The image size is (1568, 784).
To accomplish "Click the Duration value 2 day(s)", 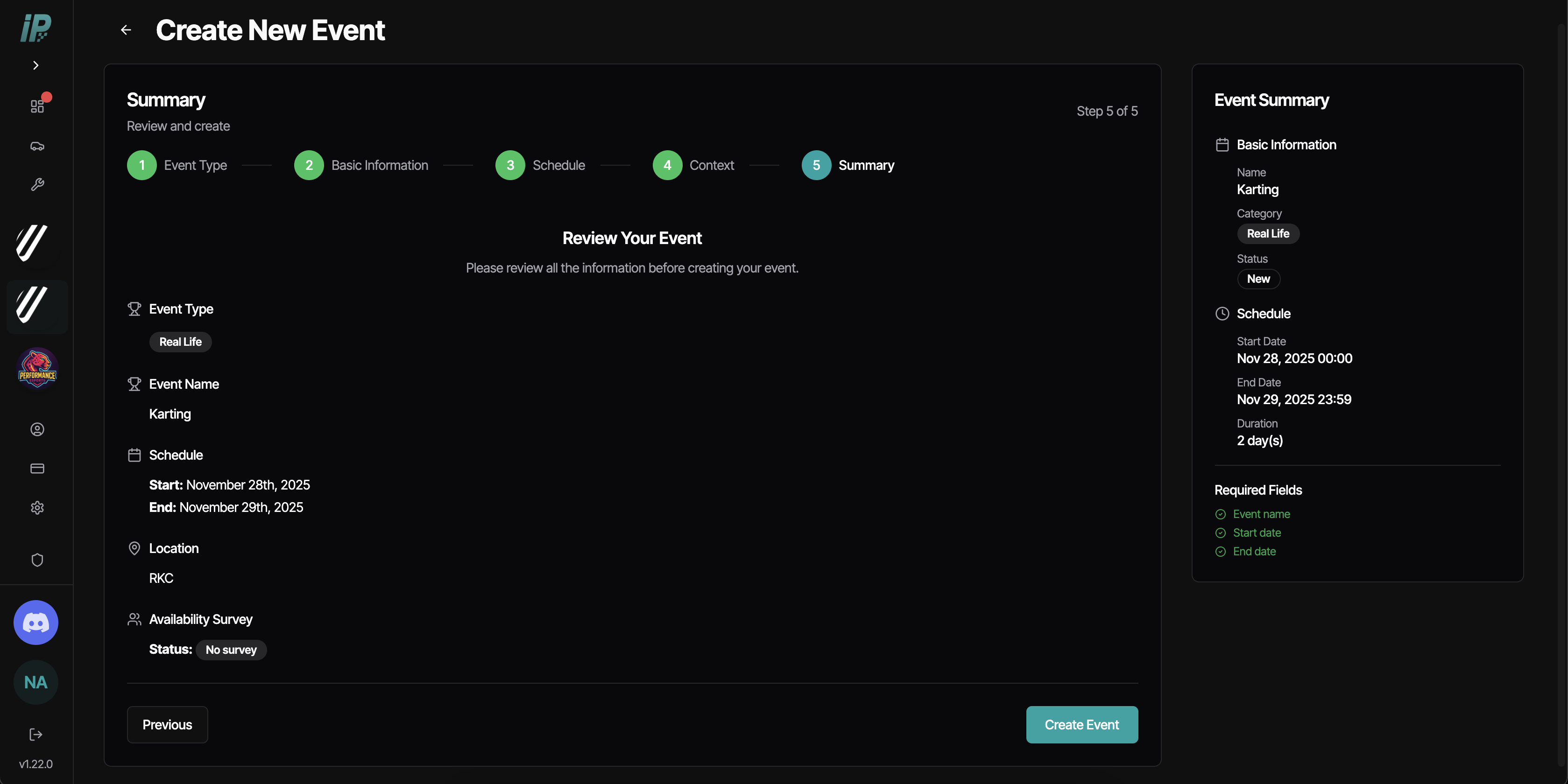I will [1259, 441].
